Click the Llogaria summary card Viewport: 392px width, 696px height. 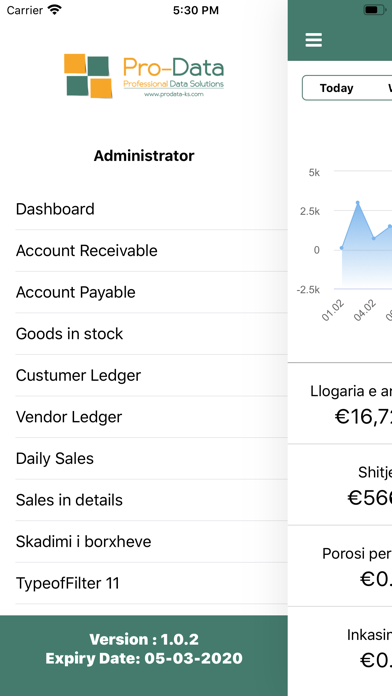pyautogui.click(x=340, y=403)
